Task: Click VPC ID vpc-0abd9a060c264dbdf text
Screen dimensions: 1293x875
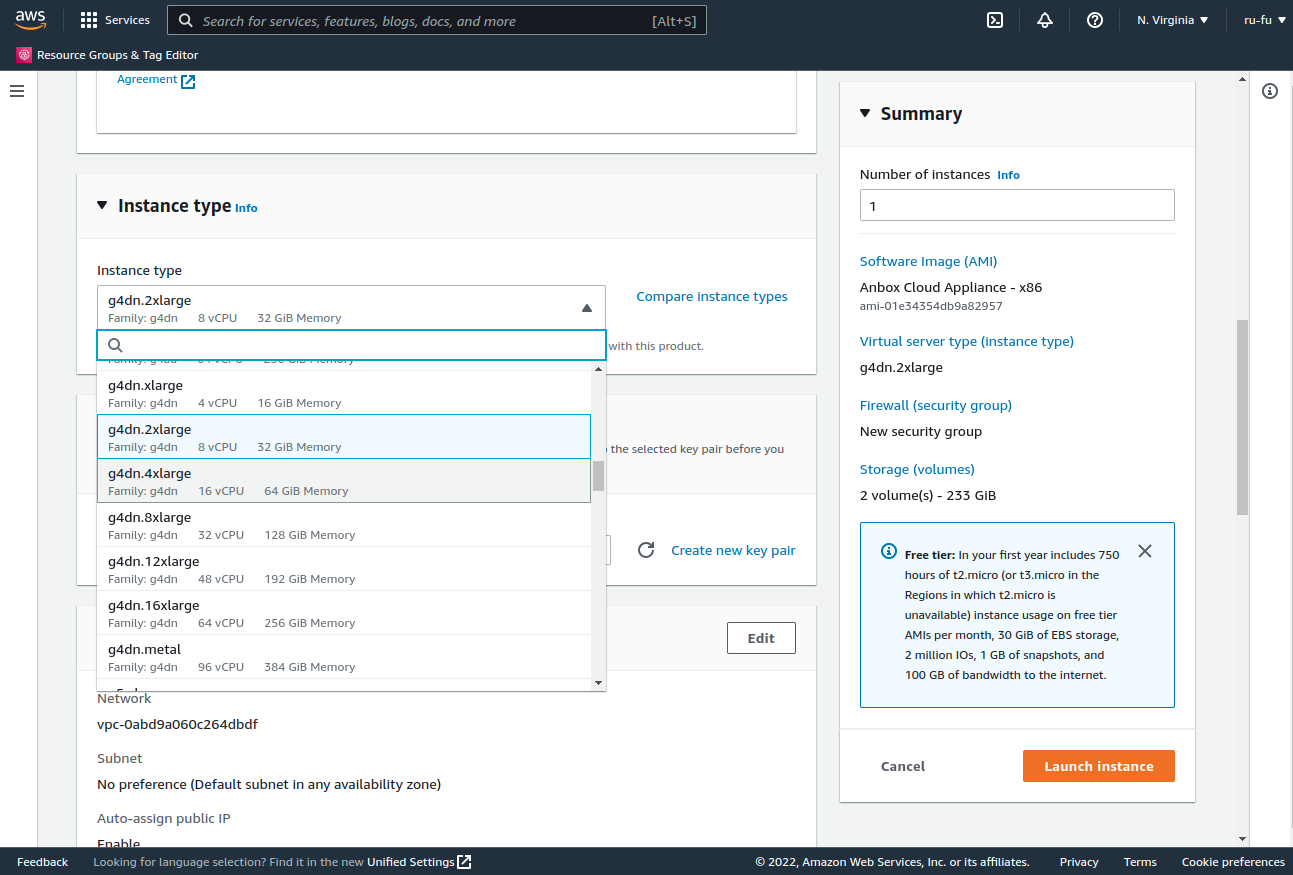Action: pos(177,724)
